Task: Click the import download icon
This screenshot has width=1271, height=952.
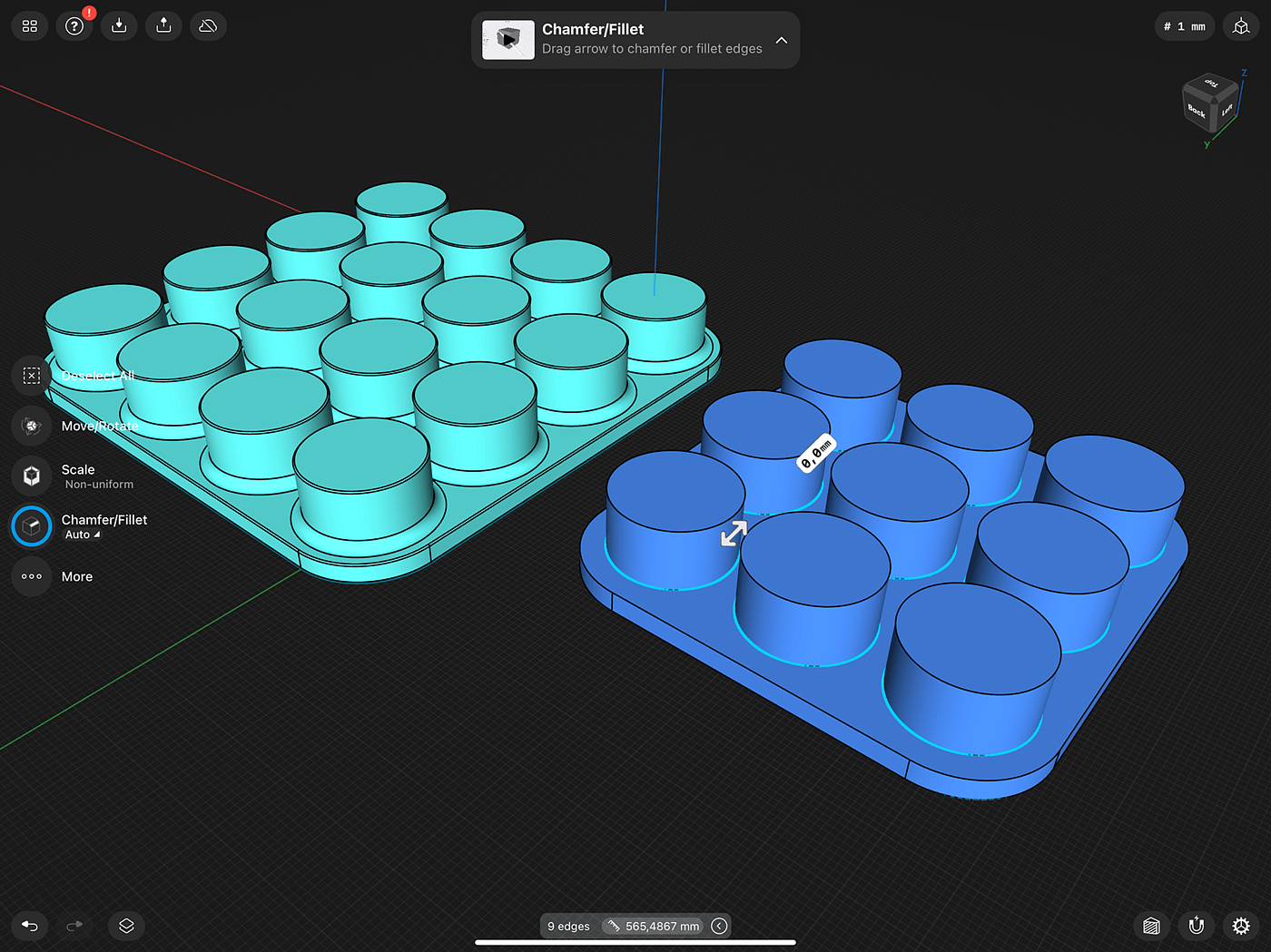Action: coord(119,26)
